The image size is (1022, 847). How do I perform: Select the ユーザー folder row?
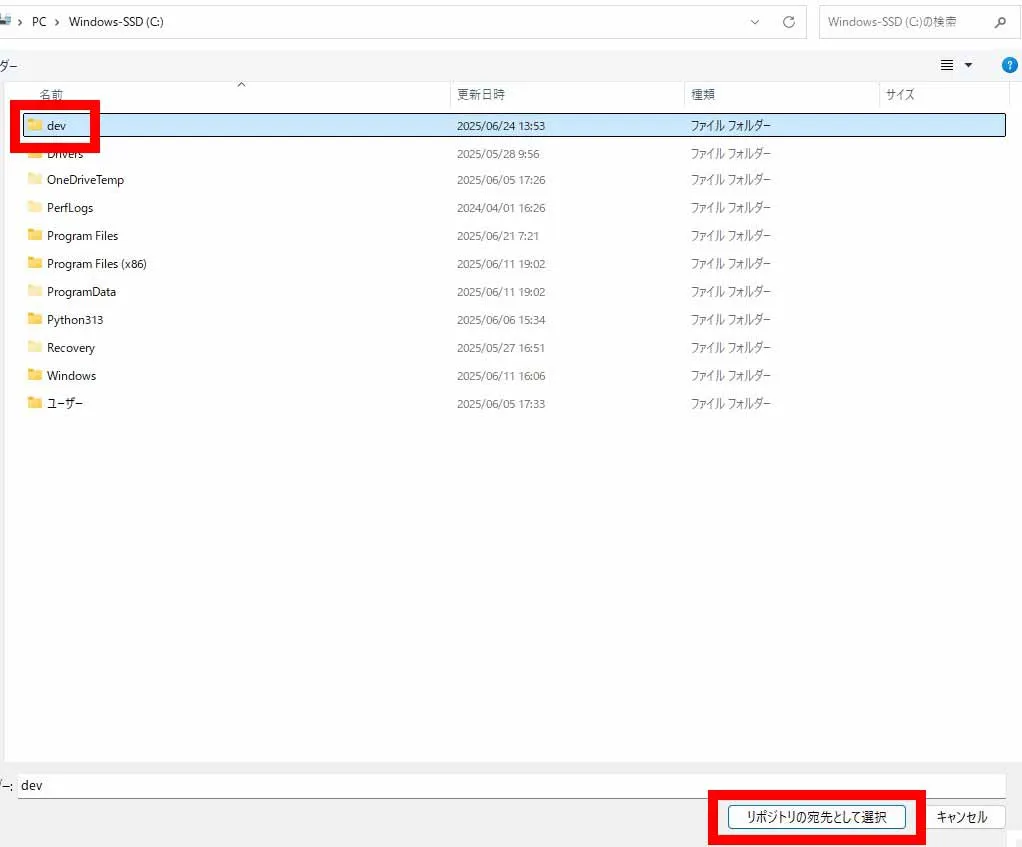point(65,404)
